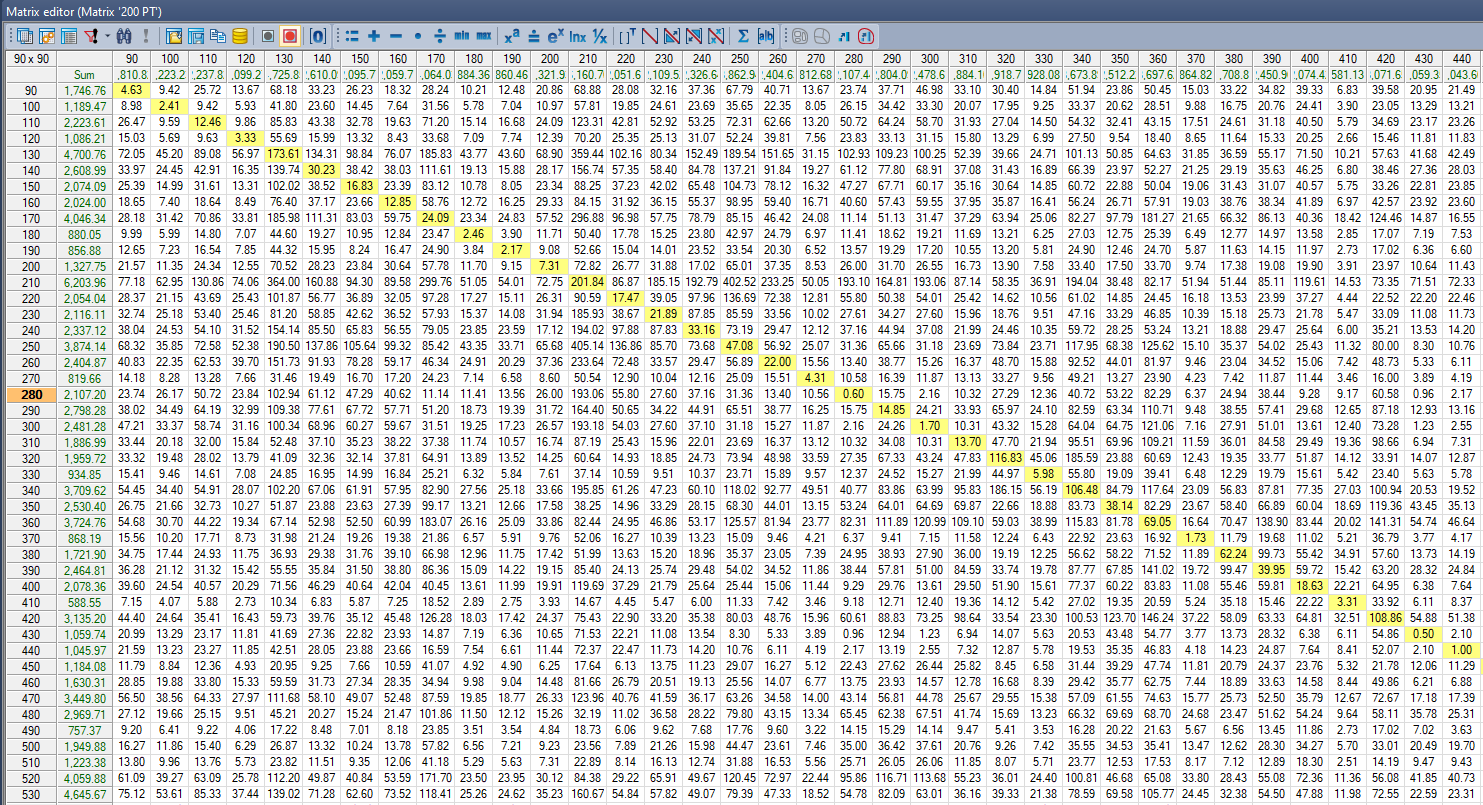Click the sigma sum icon
The width and height of the screenshot is (1483, 805).
point(743,36)
